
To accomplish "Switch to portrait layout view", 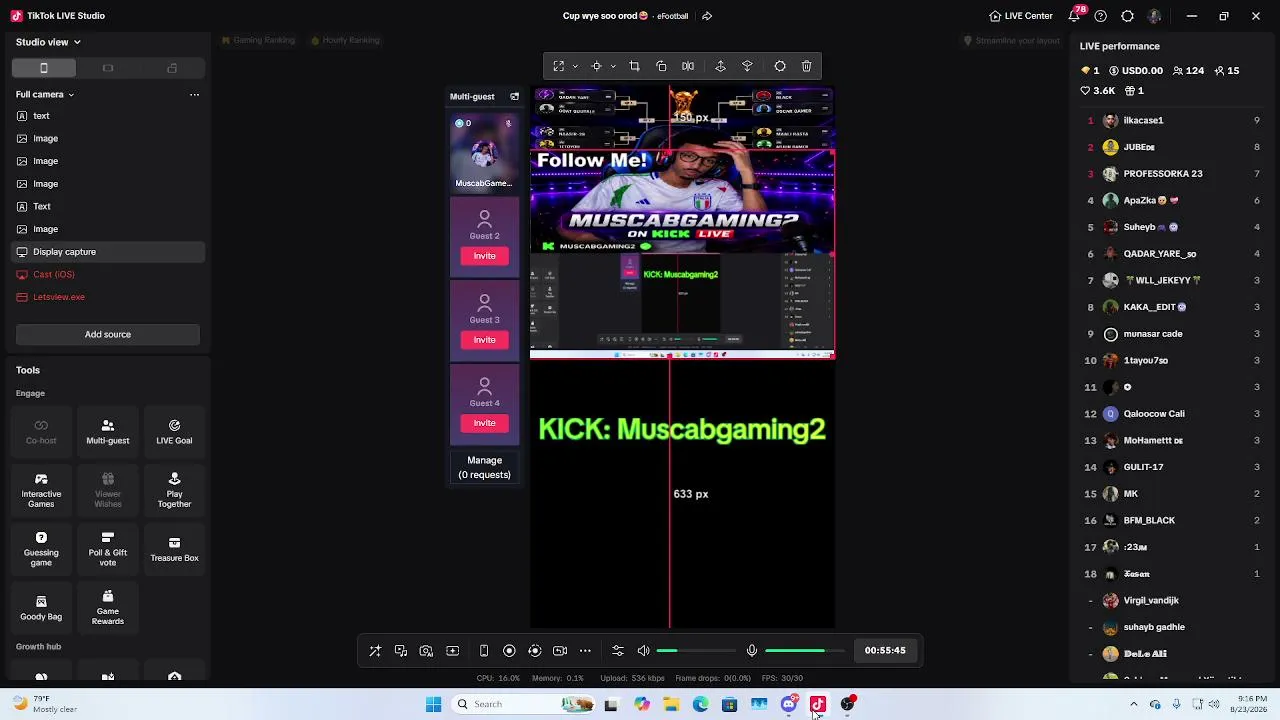I will (x=44, y=68).
